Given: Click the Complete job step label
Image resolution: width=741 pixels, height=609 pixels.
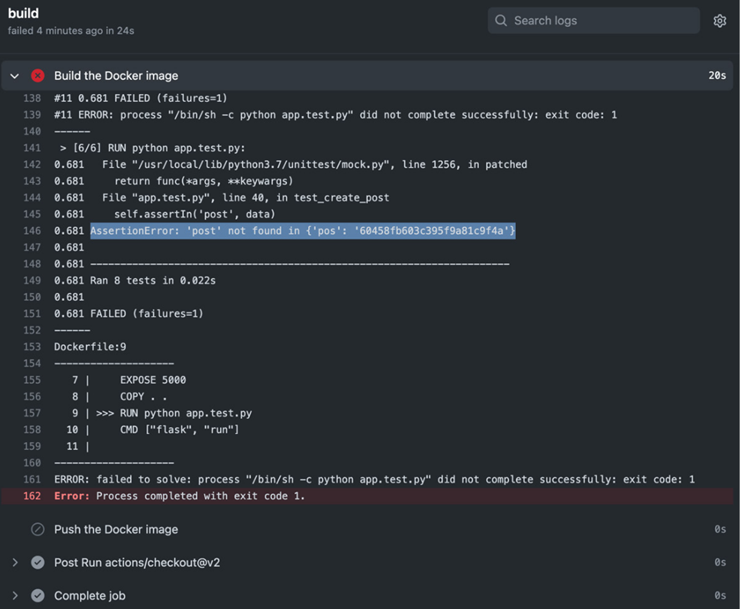Looking at the screenshot, I should click(x=90, y=595).
